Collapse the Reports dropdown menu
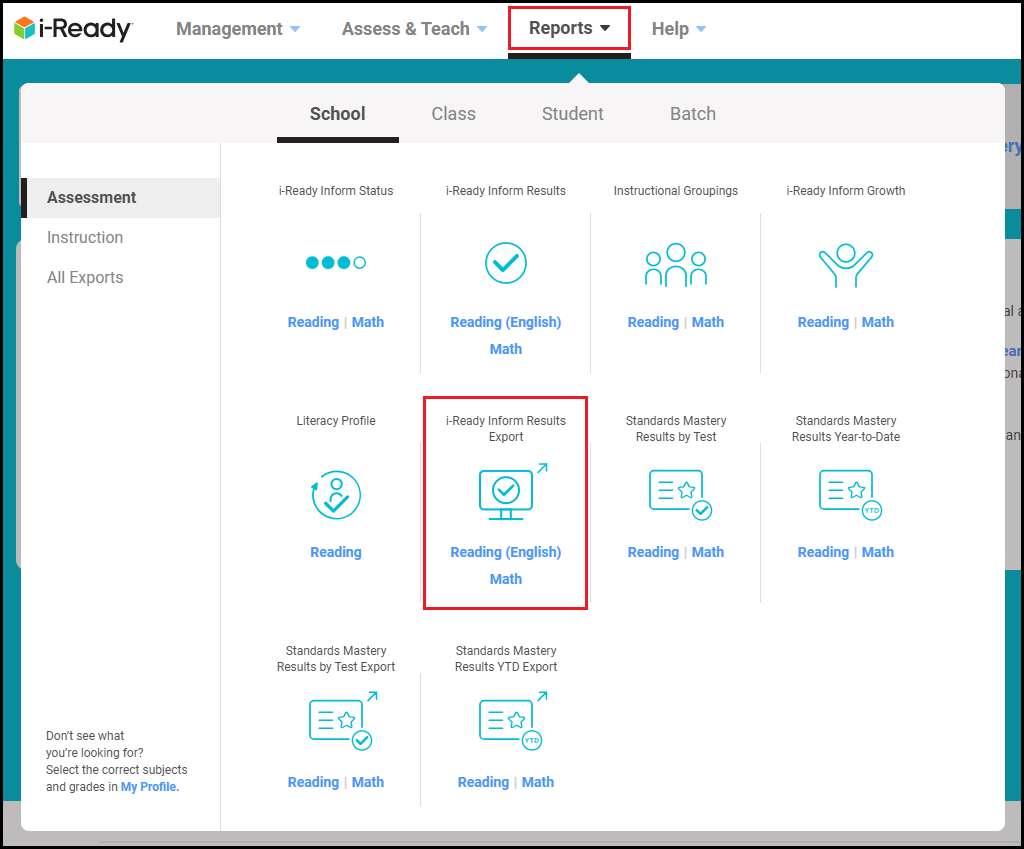The width and height of the screenshot is (1024, 849). coord(569,28)
